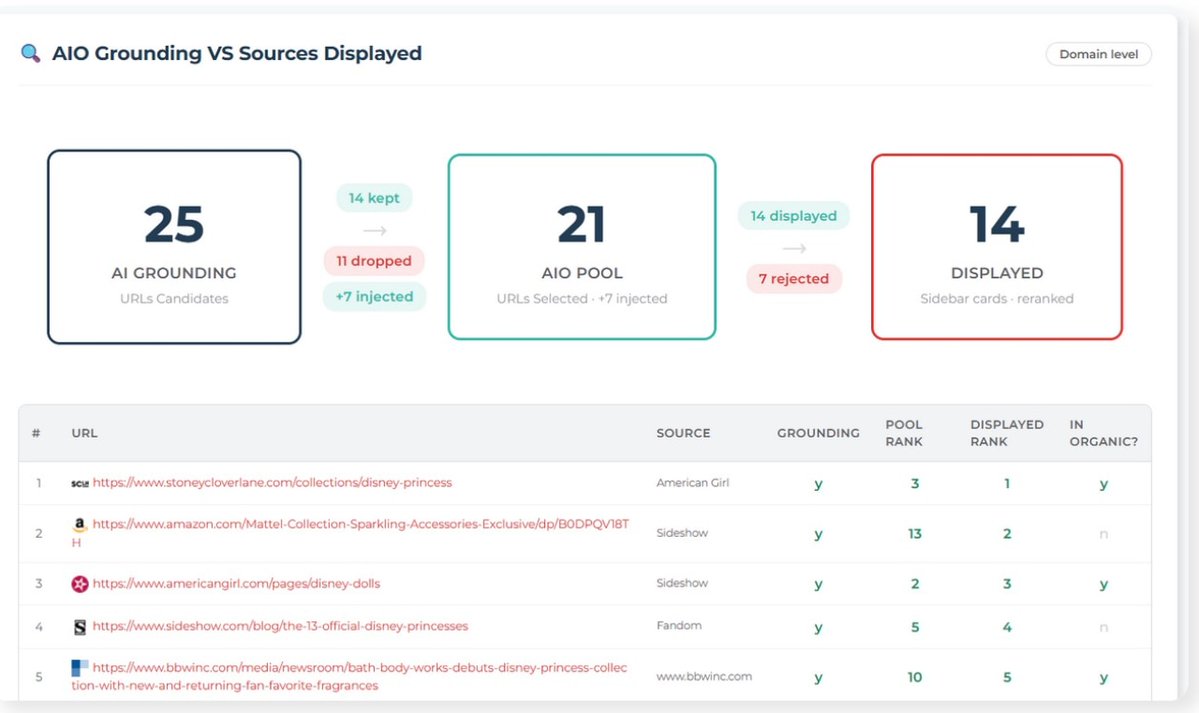This screenshot has width=1199, height=713.
Task: Click the URL column header
Action: [x=84, y=433]
